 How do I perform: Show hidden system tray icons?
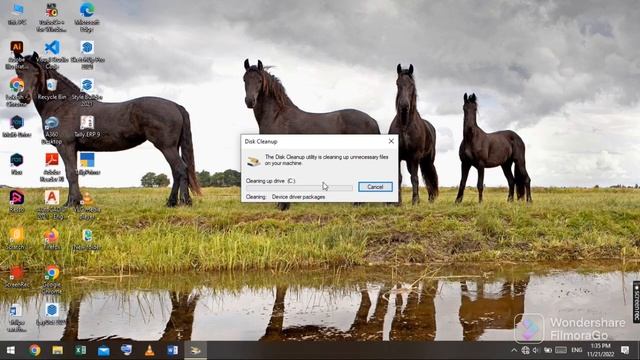[x=514, y=350]
